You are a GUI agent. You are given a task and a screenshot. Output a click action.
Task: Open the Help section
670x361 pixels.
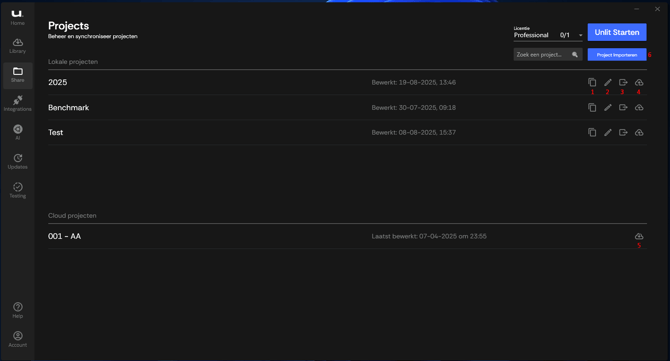point(18,311)
